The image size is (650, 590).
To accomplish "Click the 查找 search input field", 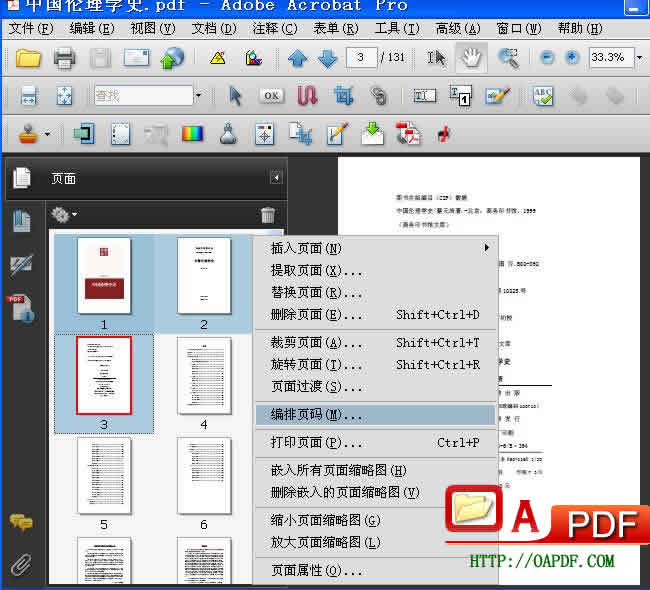I will [143, 96].
